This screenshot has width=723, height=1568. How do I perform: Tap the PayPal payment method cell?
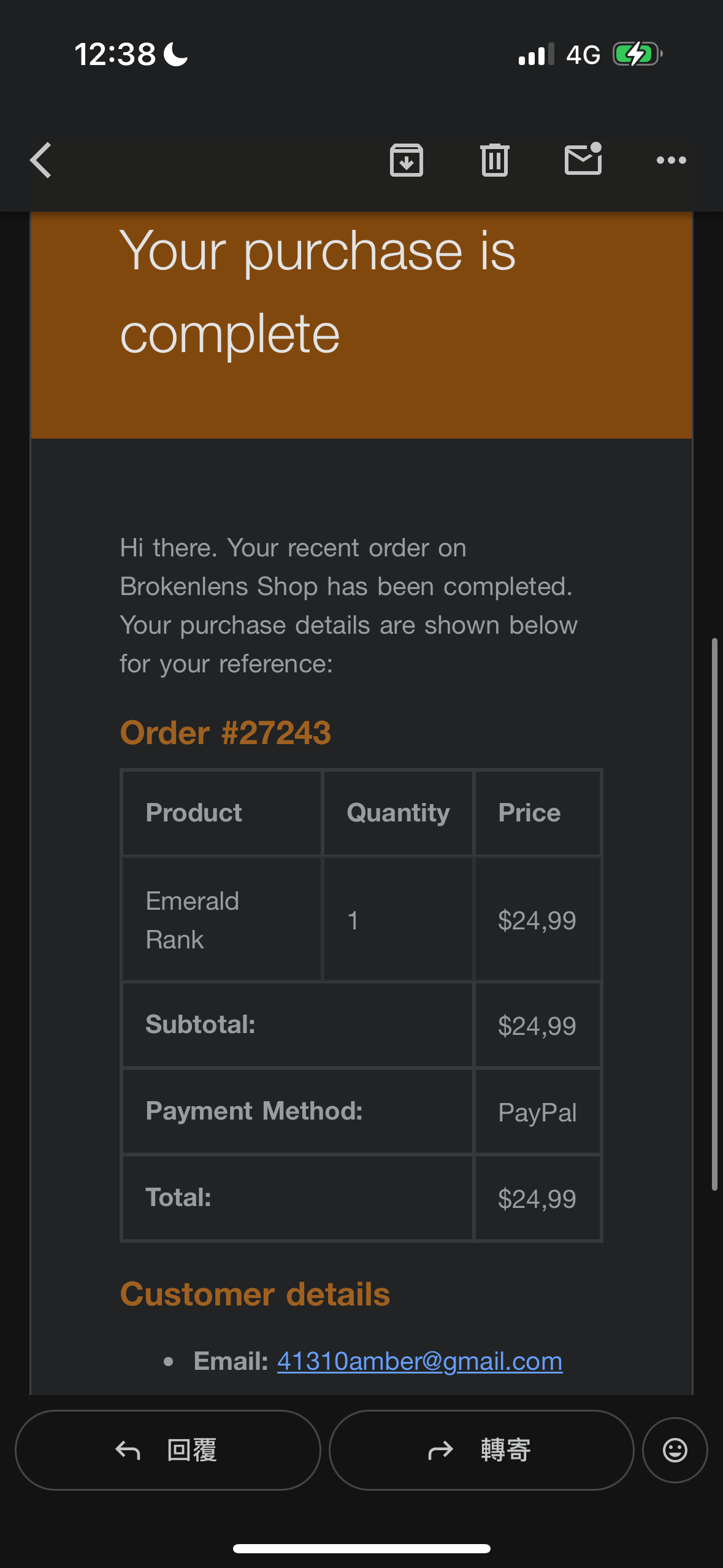(x=537, y=1112)
